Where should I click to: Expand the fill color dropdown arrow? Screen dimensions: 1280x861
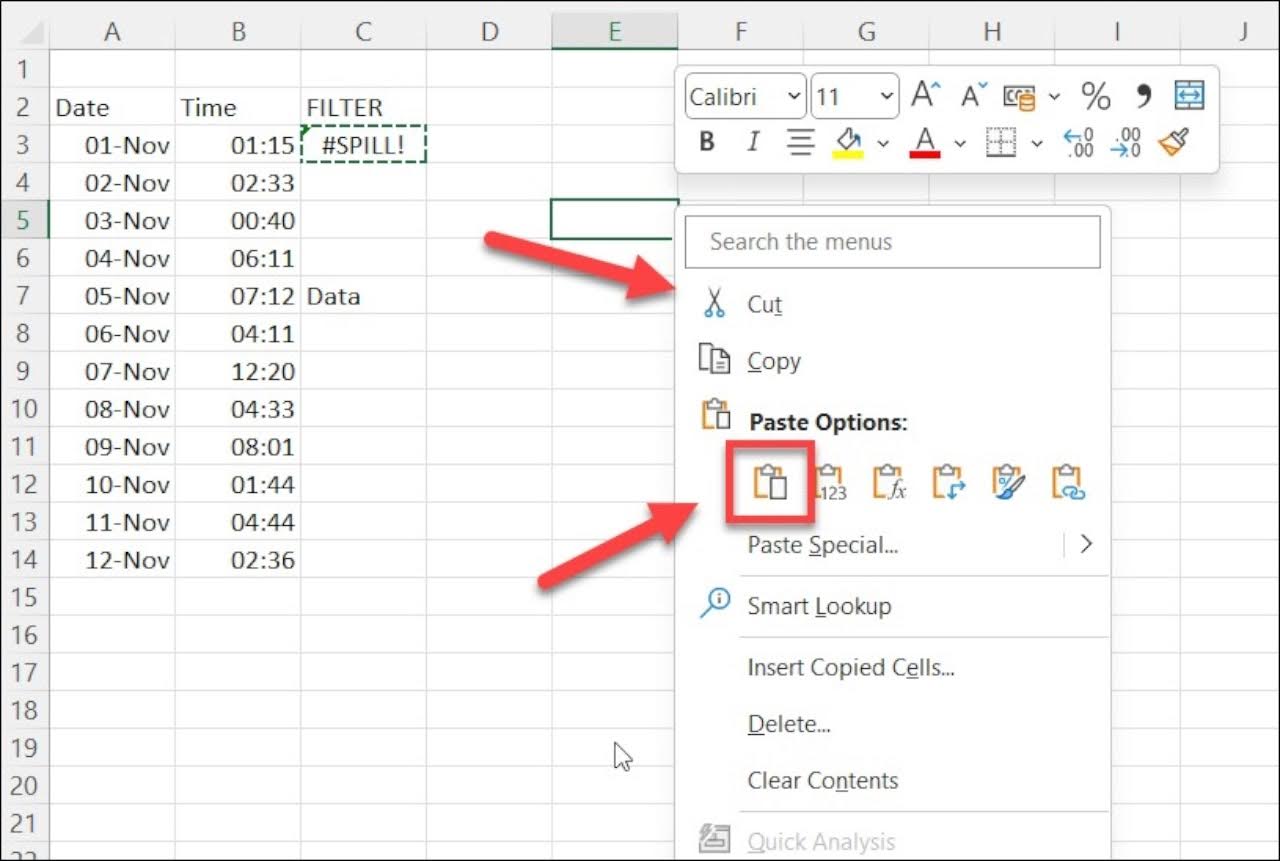coord(883,144)
